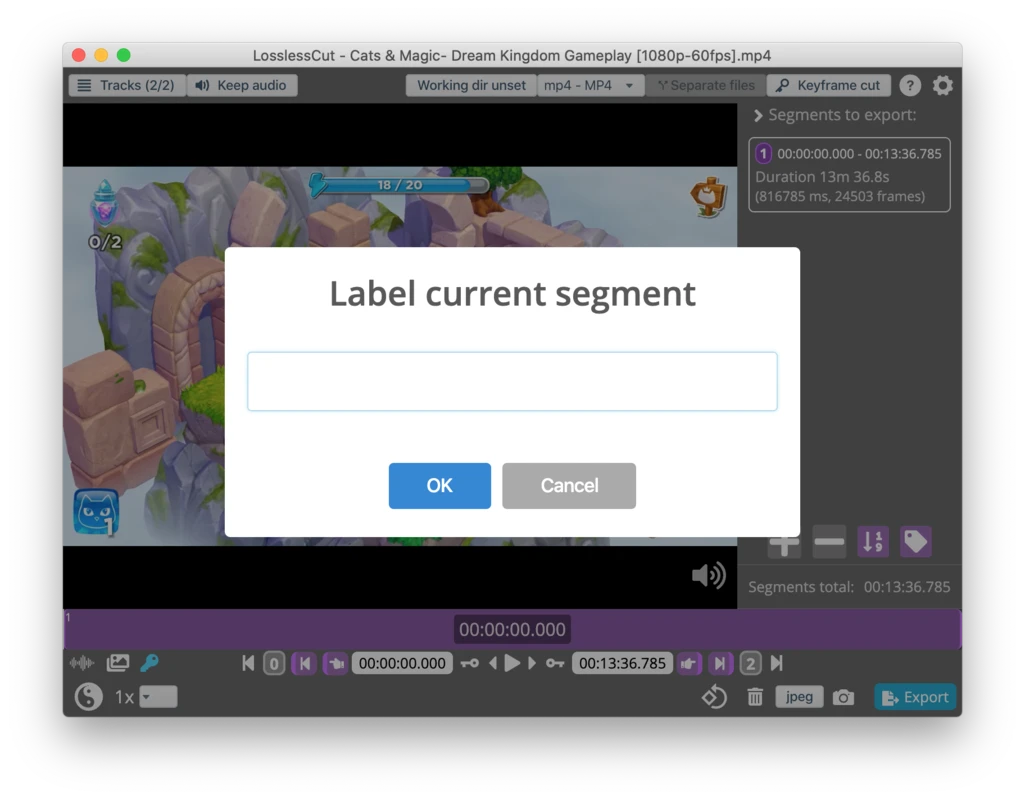Step forward one frame
This screenshot has height=800, width=1025.
[532, 663]
